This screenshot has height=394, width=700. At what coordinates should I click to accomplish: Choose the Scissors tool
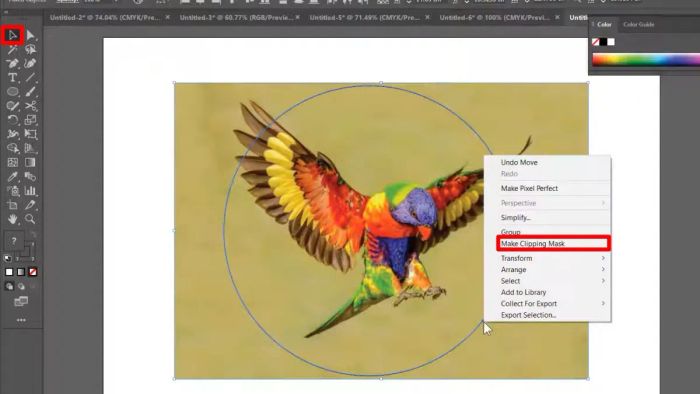(30, 106)
